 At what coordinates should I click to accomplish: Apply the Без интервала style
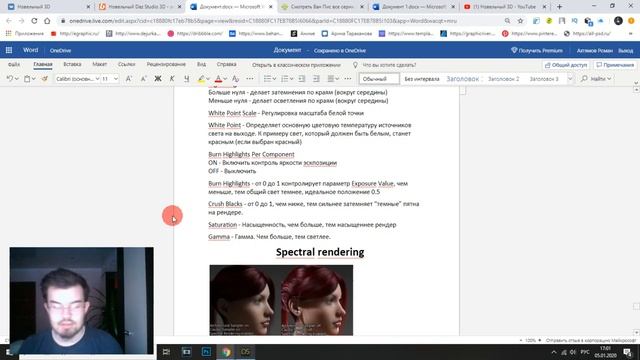coord(422,79)
